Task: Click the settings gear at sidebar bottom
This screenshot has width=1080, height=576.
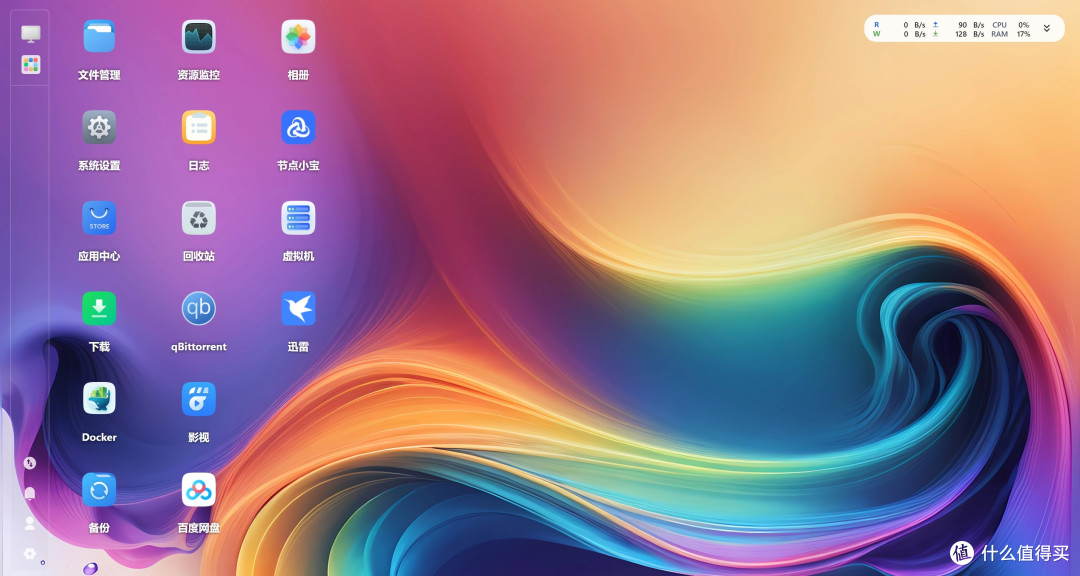Action: click(30, 553)
